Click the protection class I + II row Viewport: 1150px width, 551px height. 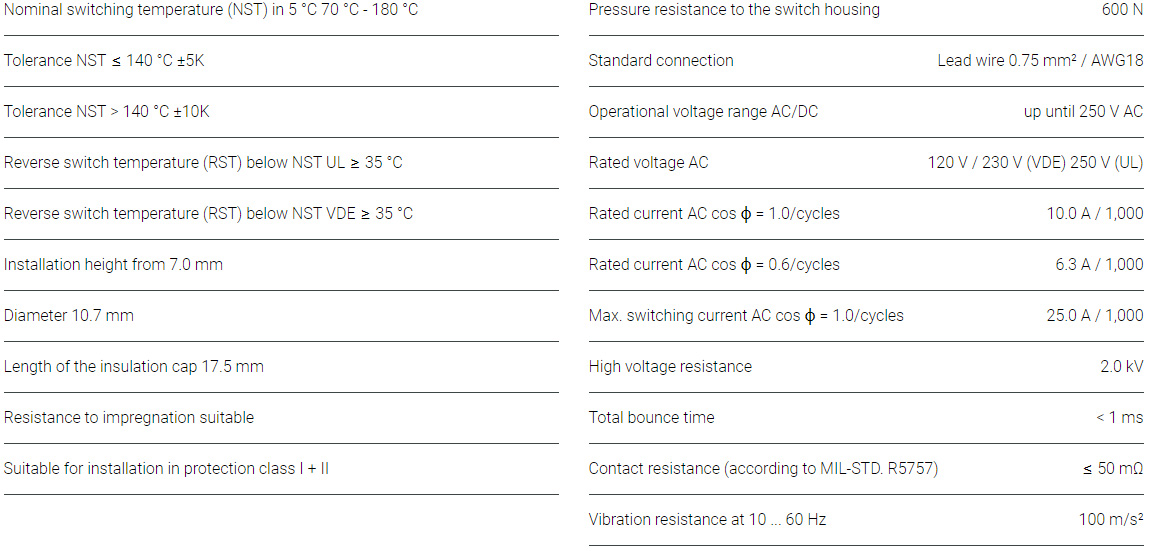pyautogui.click(x=166, y=469)
